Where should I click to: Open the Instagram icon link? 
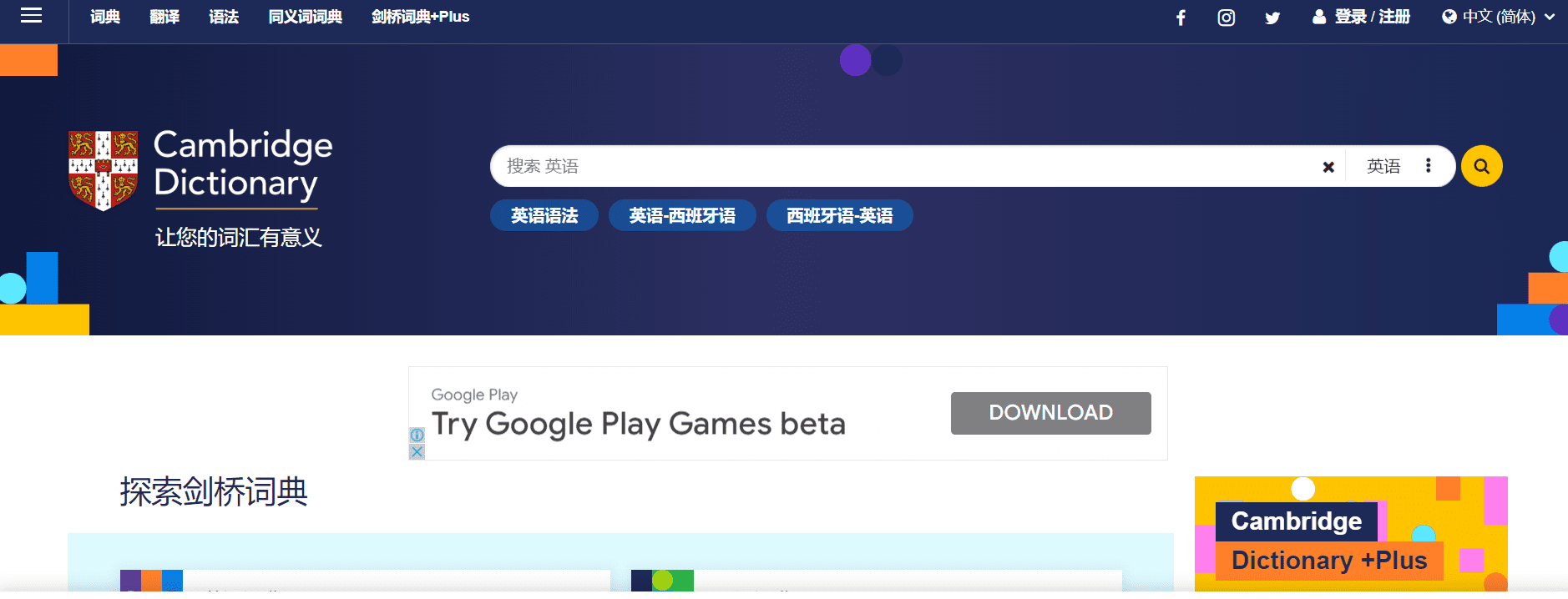point(1226,18)
